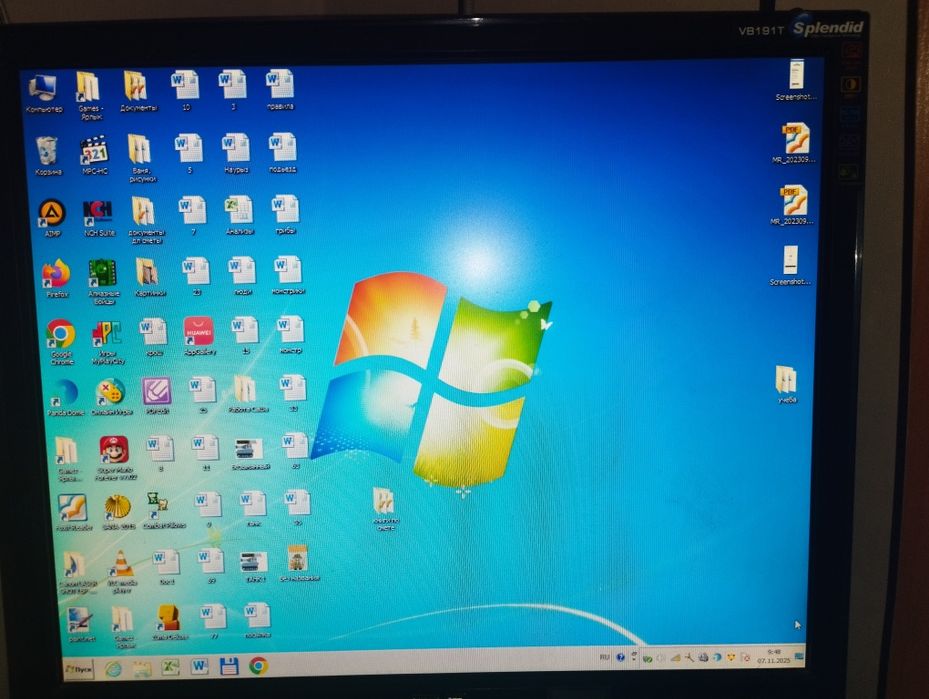Image resolution: width=929 pixels, height=699 pixels.
Task: Open the Zombie Pilots game shortcut
Action: 163,509
